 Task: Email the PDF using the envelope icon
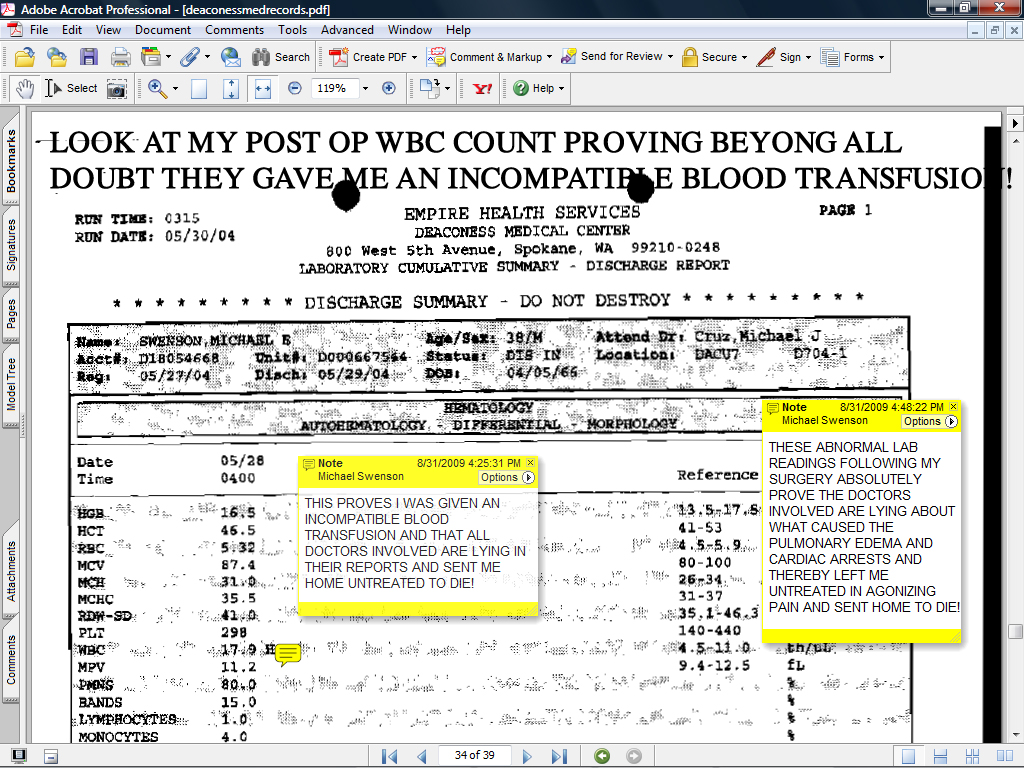(231, 57)
